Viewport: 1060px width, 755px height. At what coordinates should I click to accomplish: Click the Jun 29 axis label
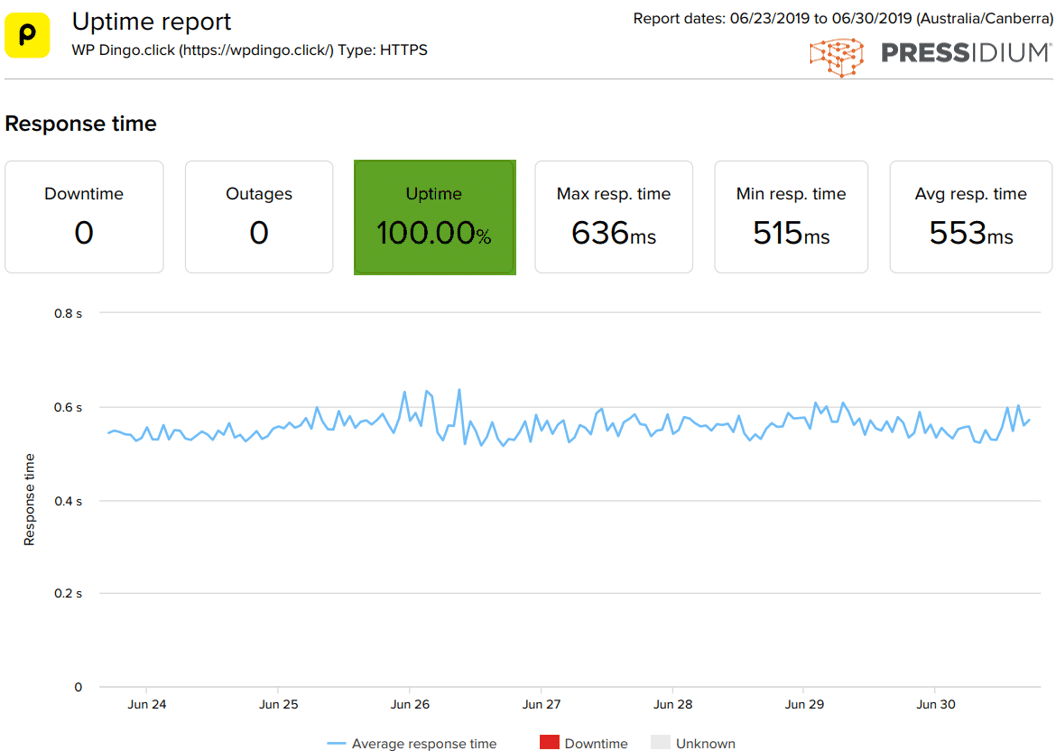pos(804,704)
